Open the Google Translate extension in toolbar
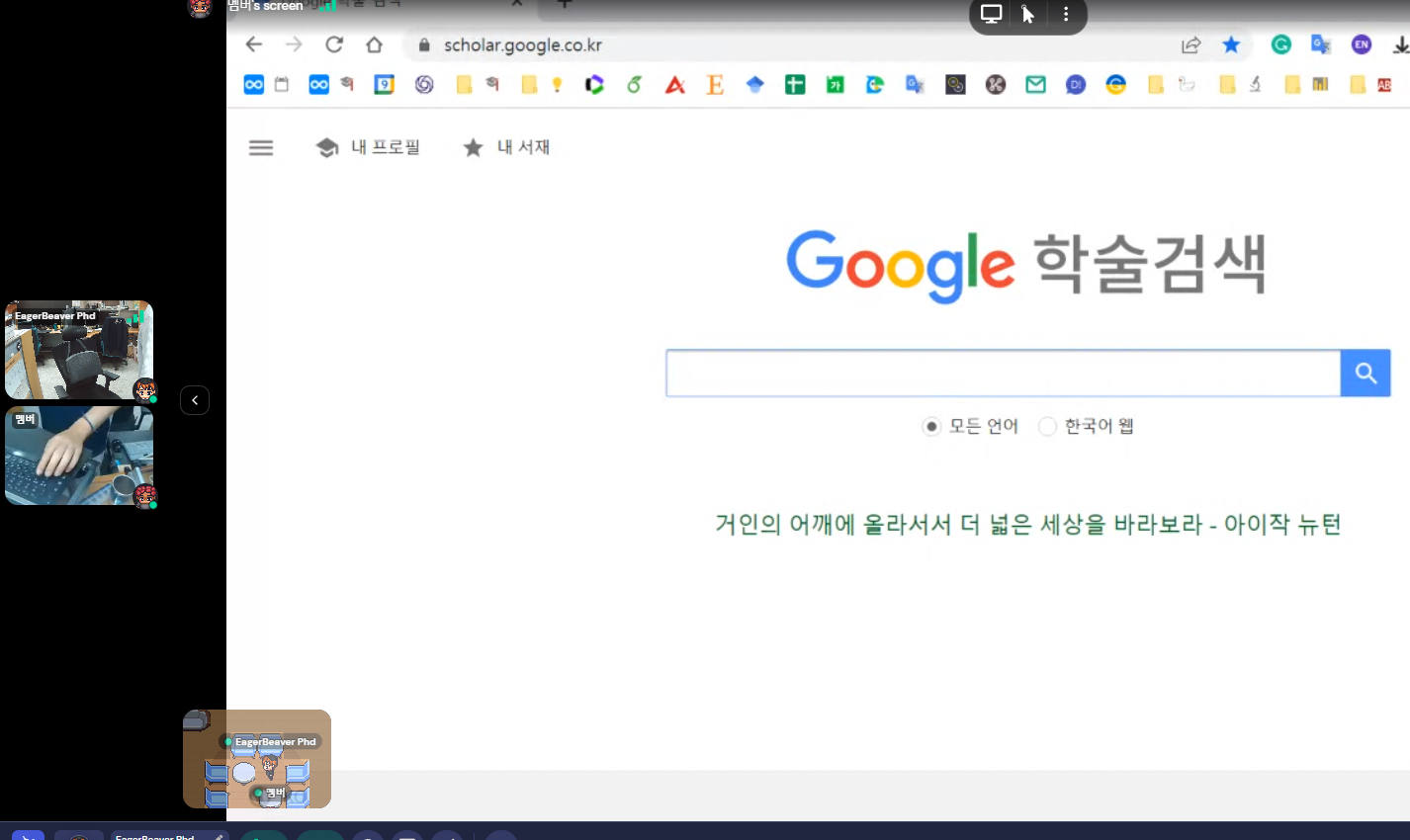 pyautogui.click(x=1321, y=44)
